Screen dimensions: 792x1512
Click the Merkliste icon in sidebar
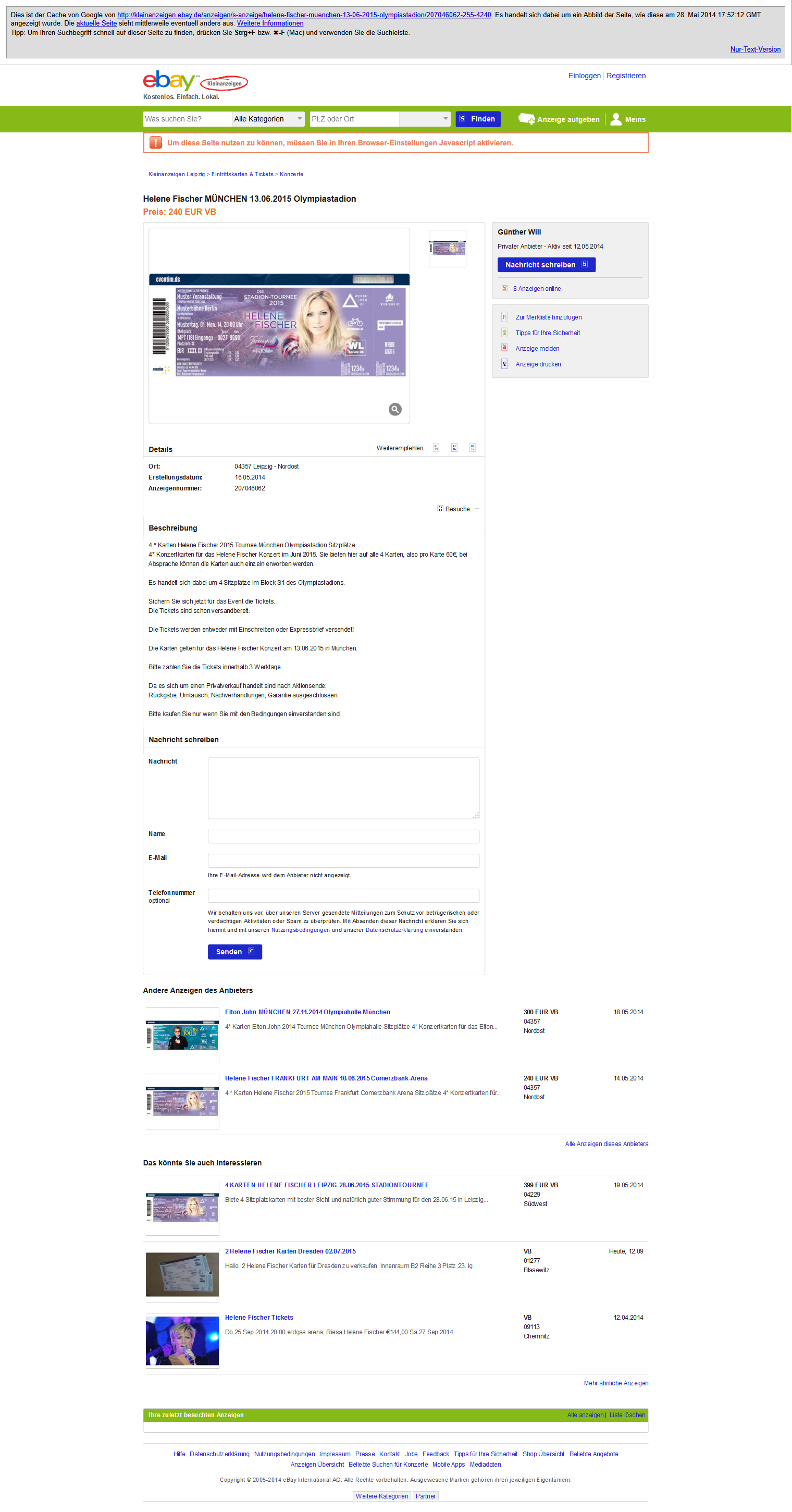click(x=504, y=317)
